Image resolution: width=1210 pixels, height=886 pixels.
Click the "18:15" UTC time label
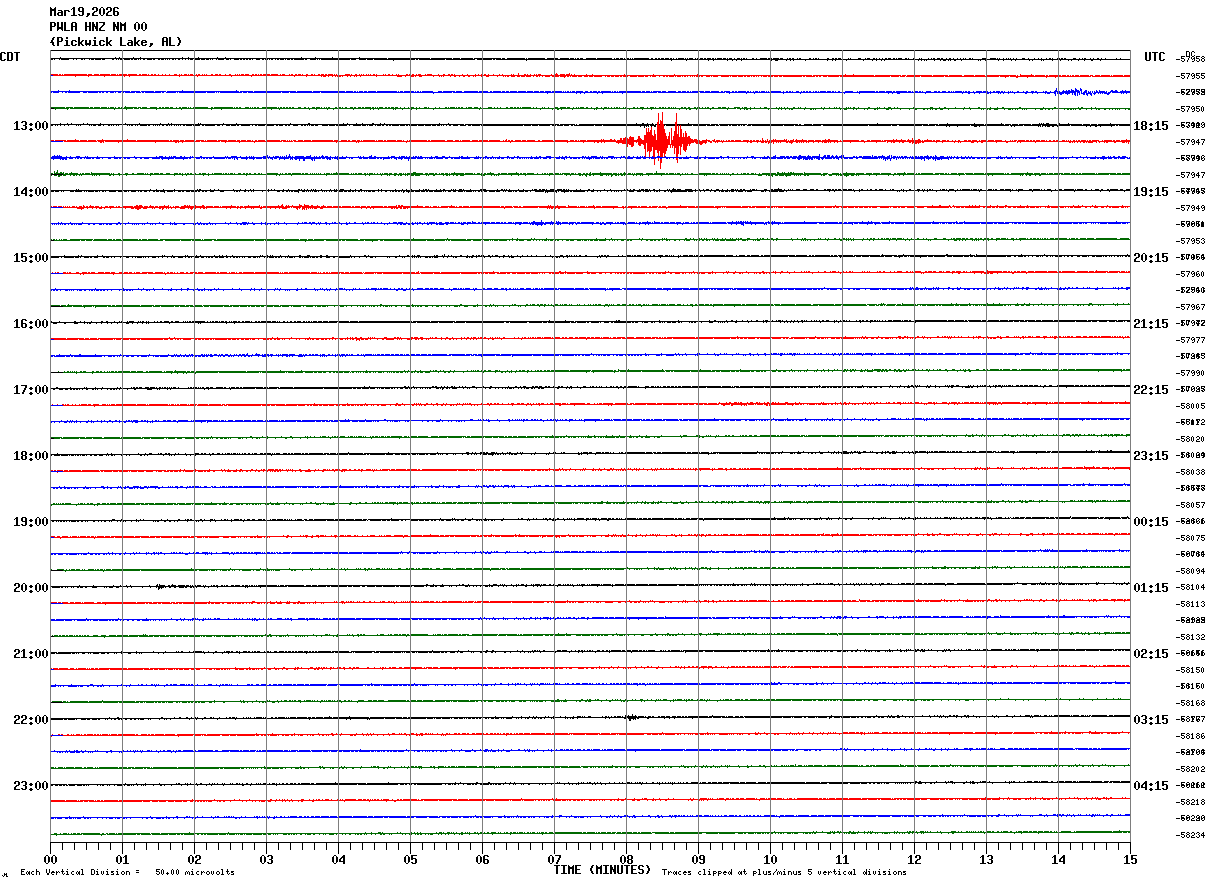click(1151, 126)
